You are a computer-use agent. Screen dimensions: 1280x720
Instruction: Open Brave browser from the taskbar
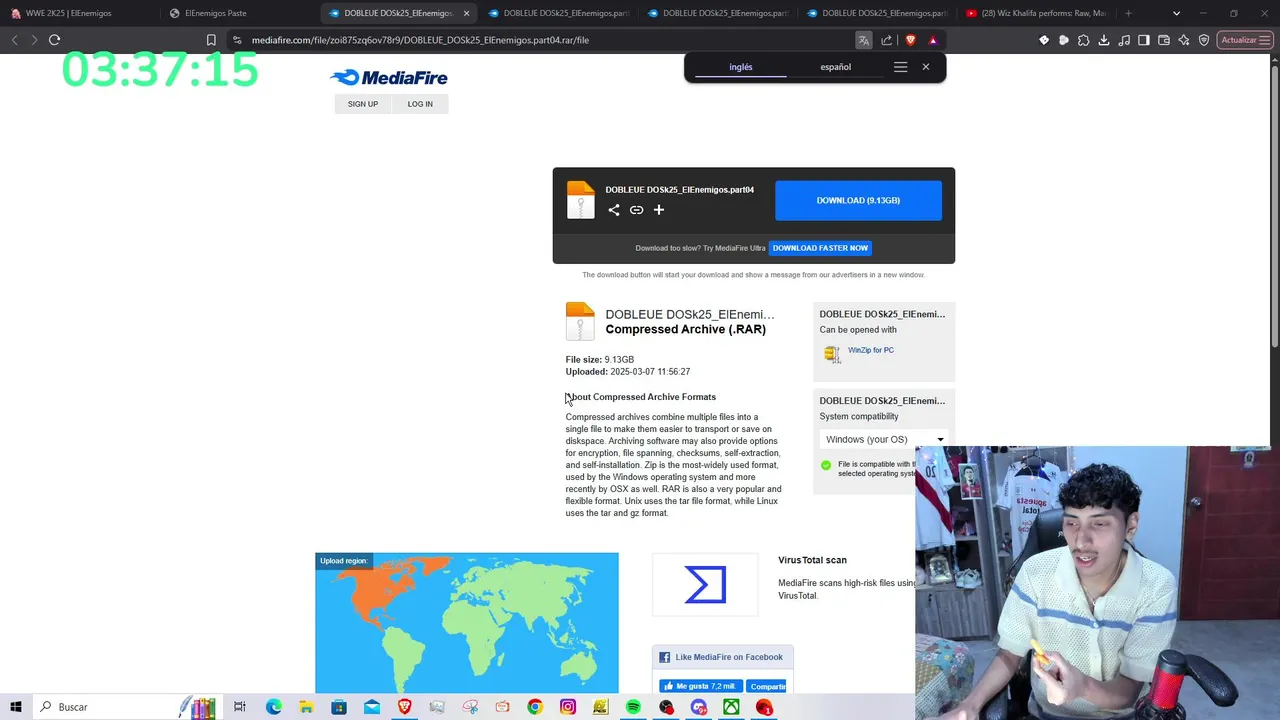click(404, 707)
